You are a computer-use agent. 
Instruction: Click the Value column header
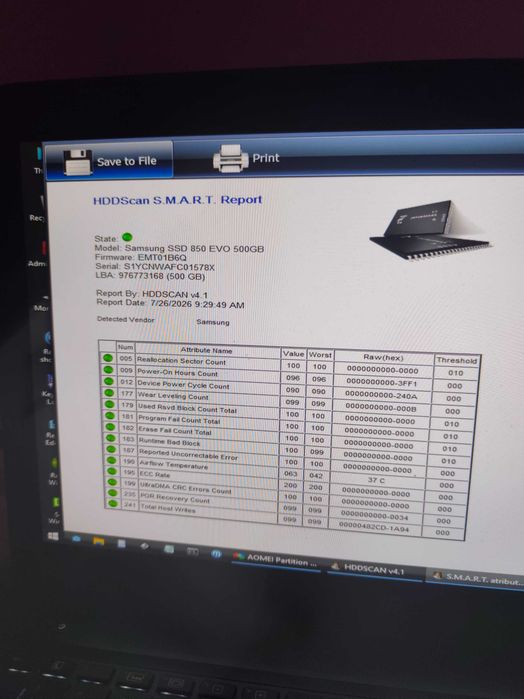tap(293, 354)
